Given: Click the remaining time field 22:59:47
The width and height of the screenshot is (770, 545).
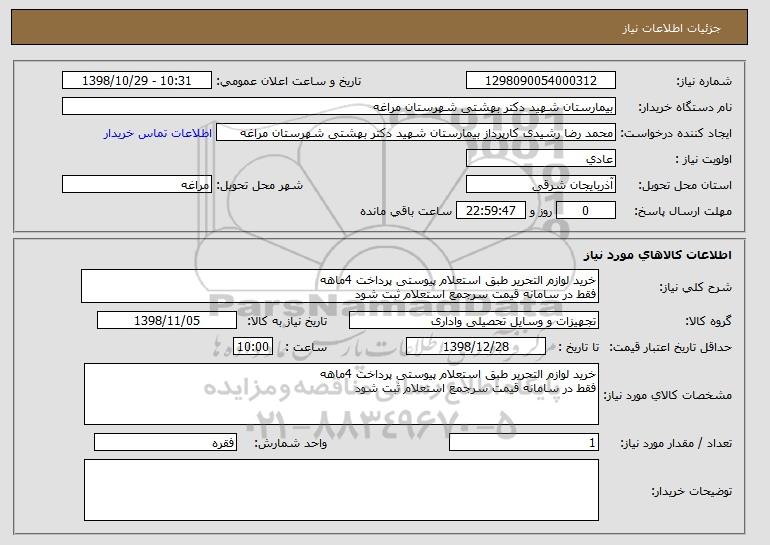Looking at the screenshot, I should [x=491, y=211].
